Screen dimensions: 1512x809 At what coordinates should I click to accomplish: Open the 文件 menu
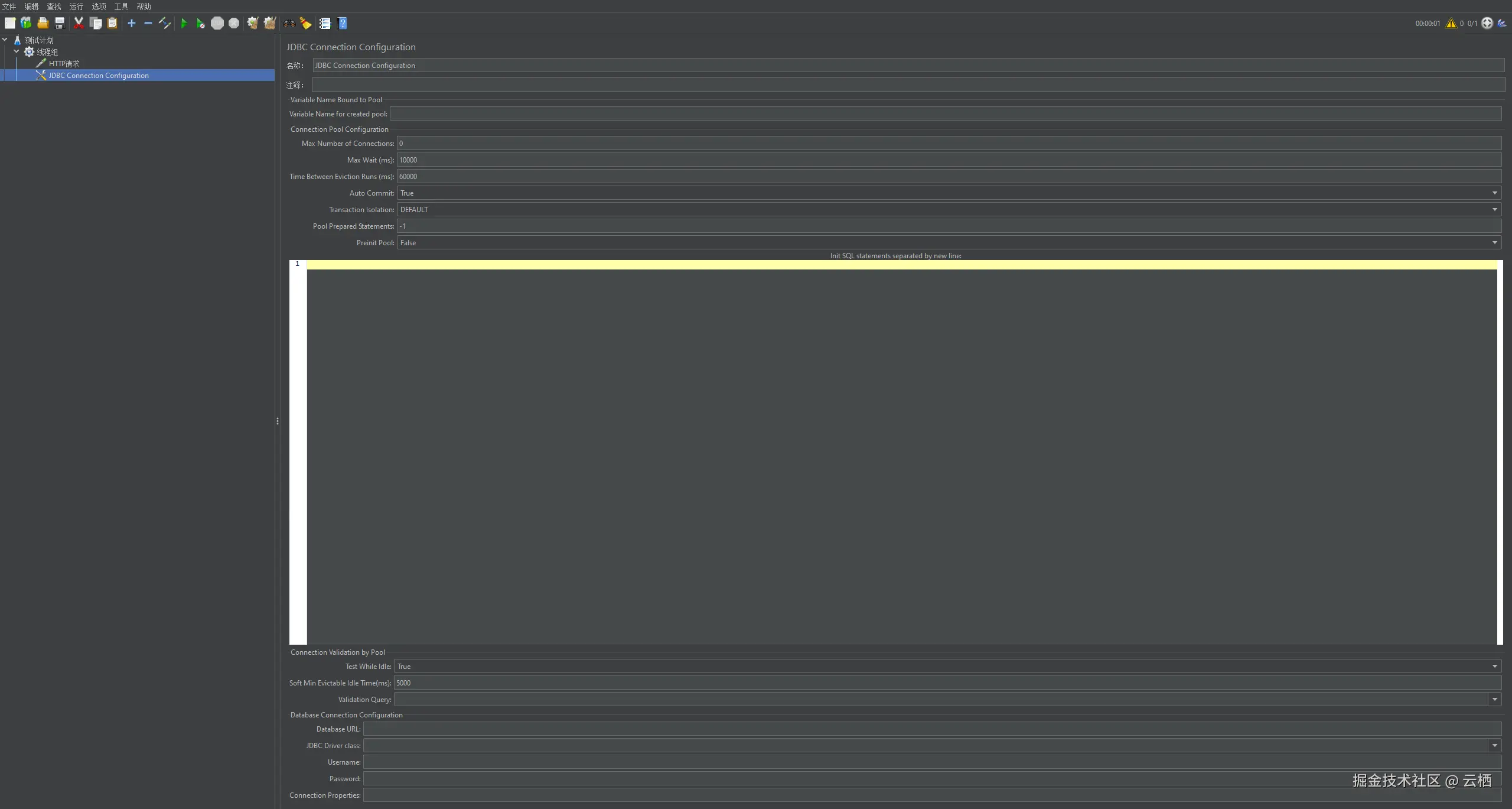[x=9, y=7]
